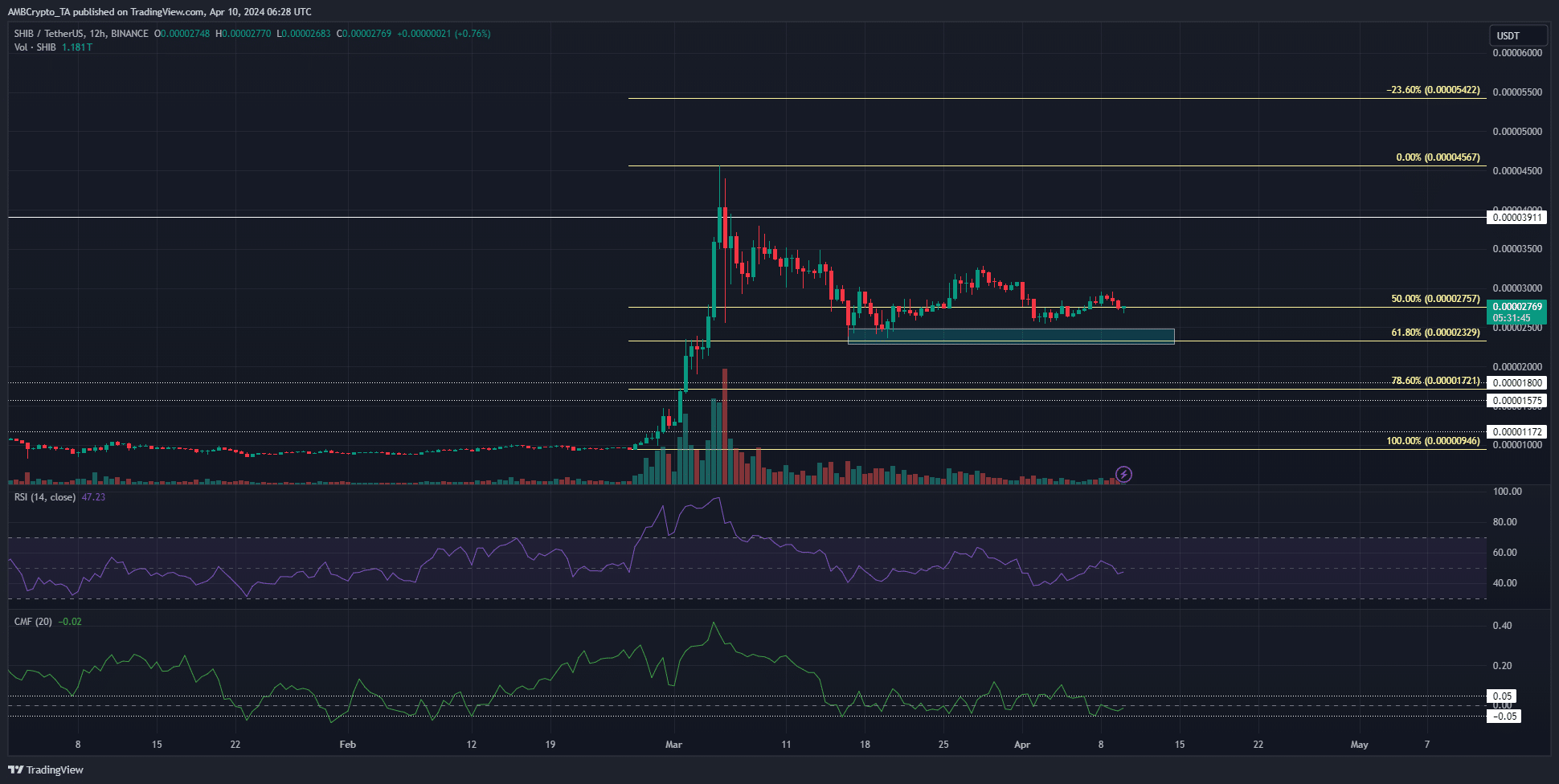Click the 0.00003911 horizontal line price label
This screenshot has width=1559, height=784.
[x=1517, y=218]
